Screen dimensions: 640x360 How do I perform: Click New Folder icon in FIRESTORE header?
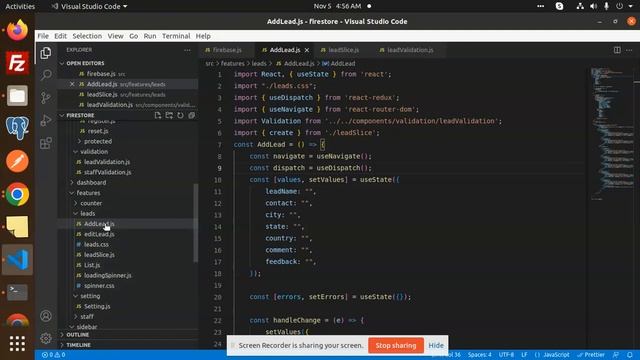click(169, 116)
